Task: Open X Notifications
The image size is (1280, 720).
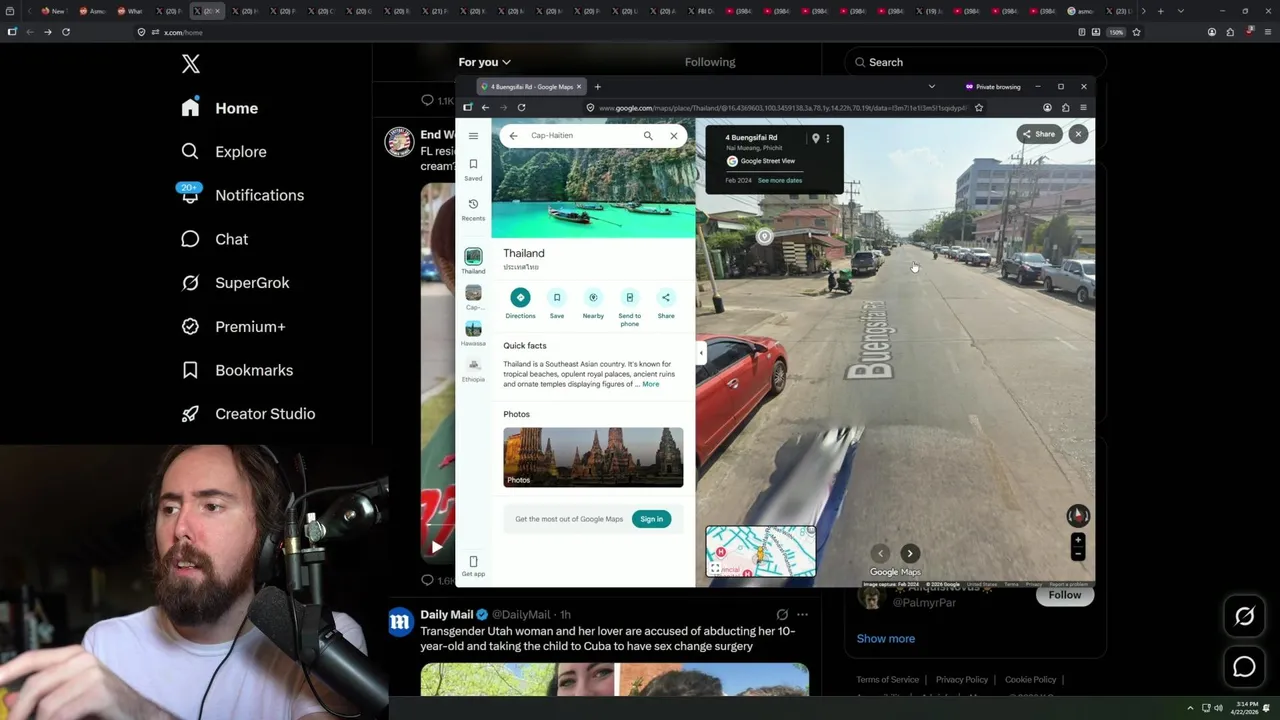Action: click(x=242, y=195)
